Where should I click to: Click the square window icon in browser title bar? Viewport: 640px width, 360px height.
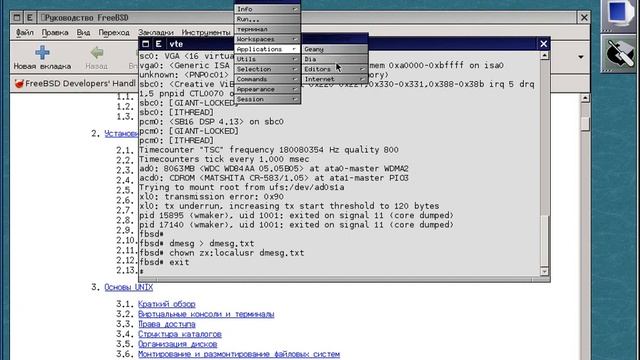(17, 18)
